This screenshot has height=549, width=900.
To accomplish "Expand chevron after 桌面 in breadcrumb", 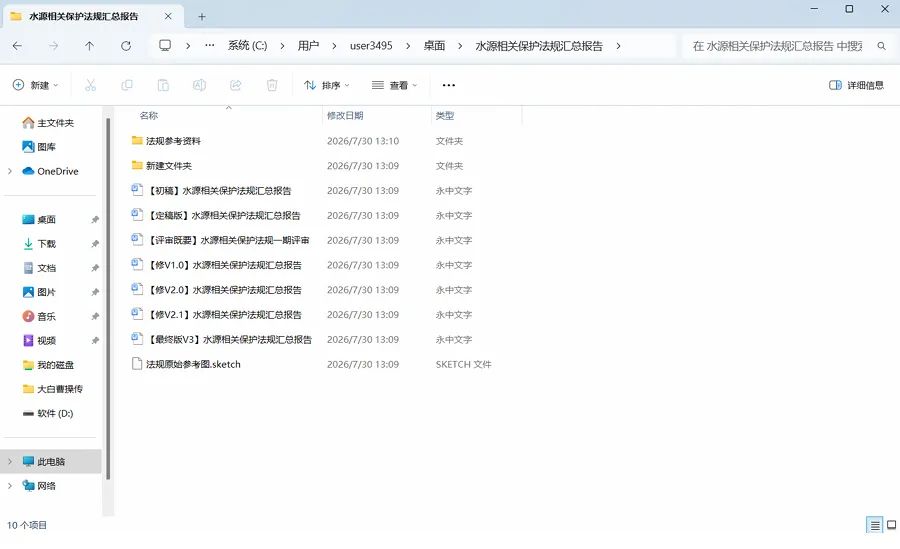I will [460, 46].
